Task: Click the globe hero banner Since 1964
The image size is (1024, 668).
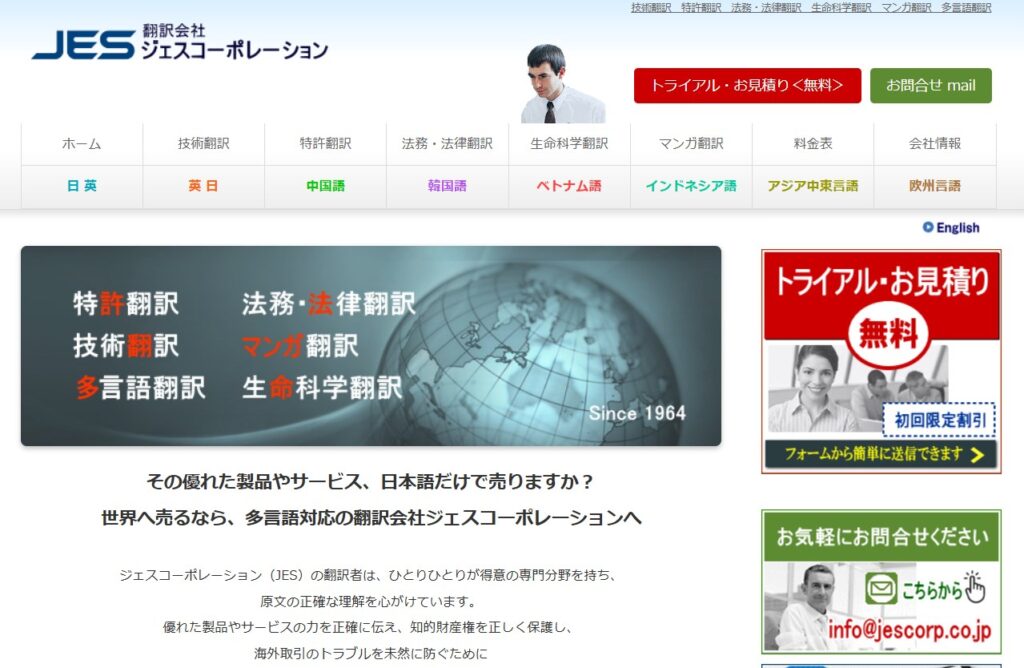Action: pos(371,346)
